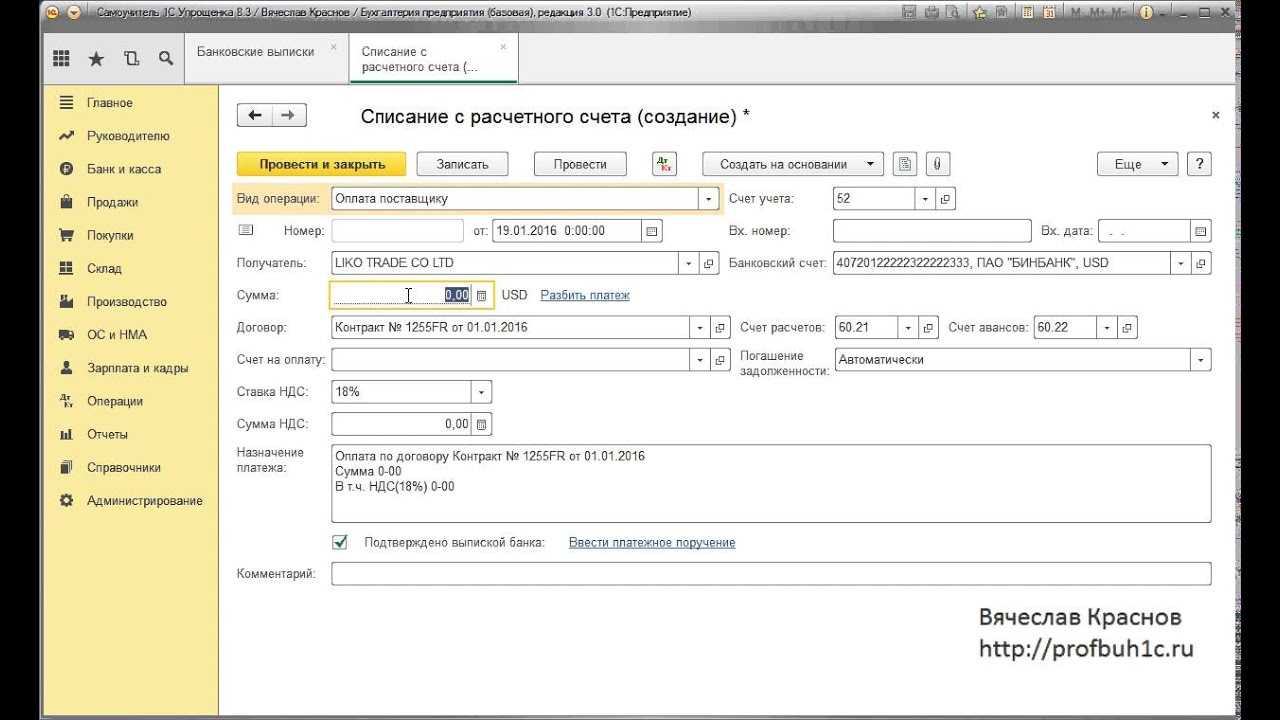Open the document reports icon next to Создать на основании
This screenshot has height=720, width=1280.
point(904,164)
